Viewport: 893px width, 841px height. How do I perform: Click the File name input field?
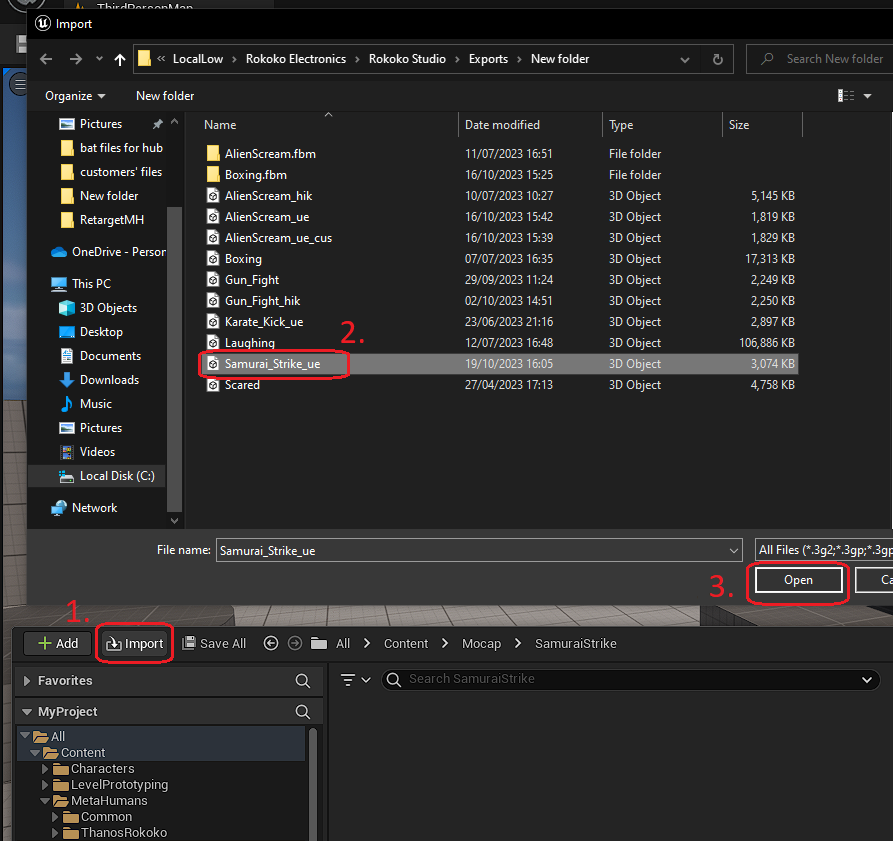473,551
